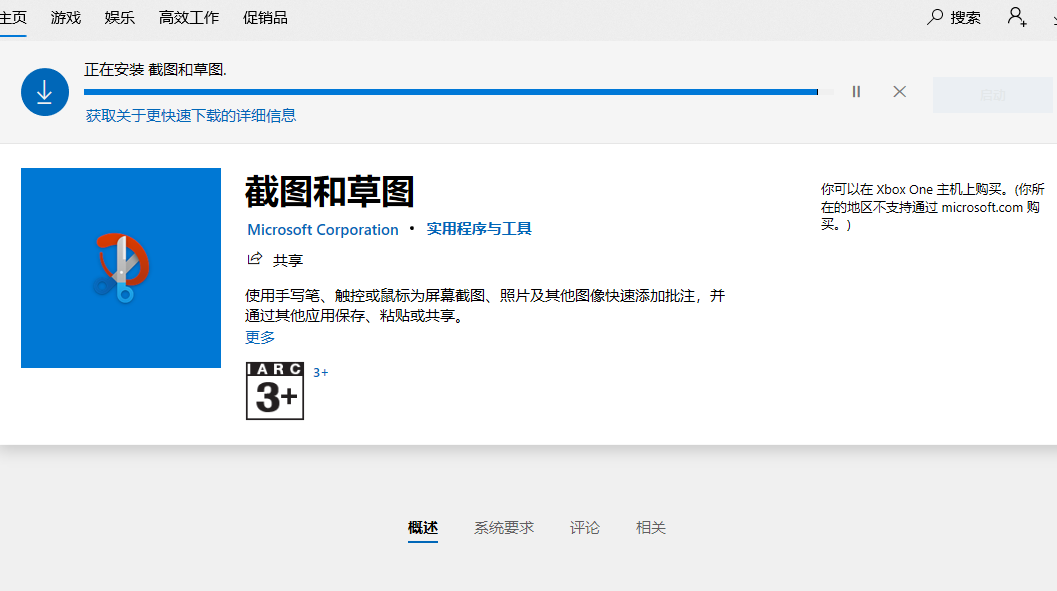This screenshot has width=1057, height=591.
Task: Open the Microsoft Corporation publisher link
Action: click(323, 229)
